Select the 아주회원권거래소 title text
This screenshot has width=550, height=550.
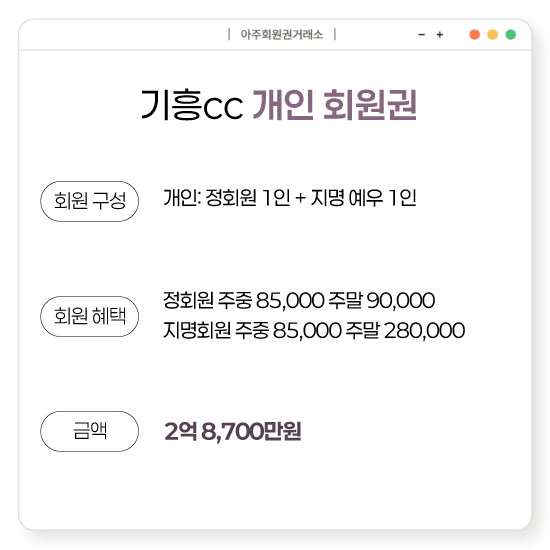282,34
